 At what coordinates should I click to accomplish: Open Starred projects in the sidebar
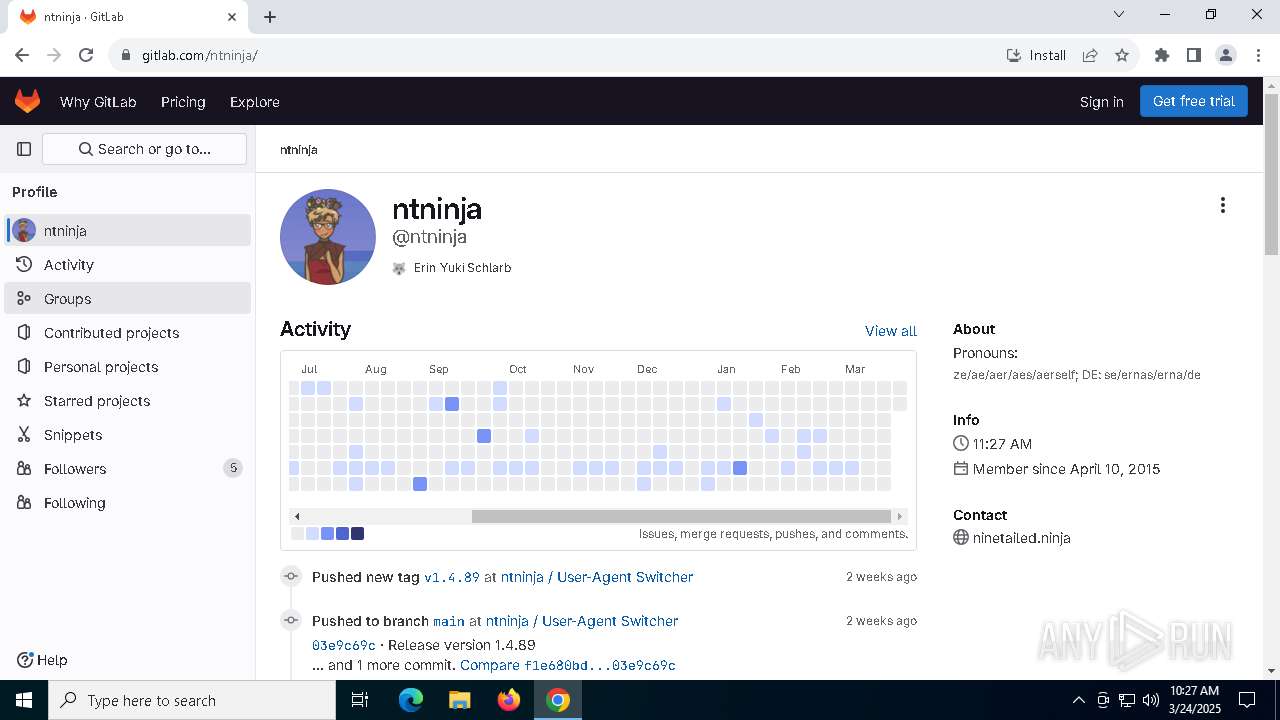tap(128, 400)
